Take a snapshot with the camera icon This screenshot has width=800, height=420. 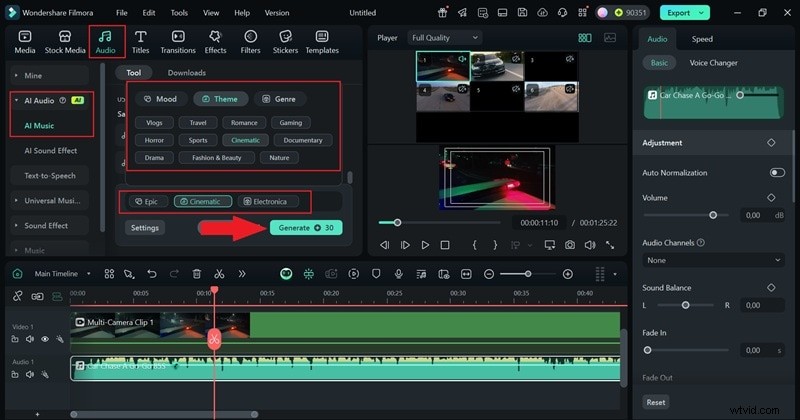(x=569, y=245)
